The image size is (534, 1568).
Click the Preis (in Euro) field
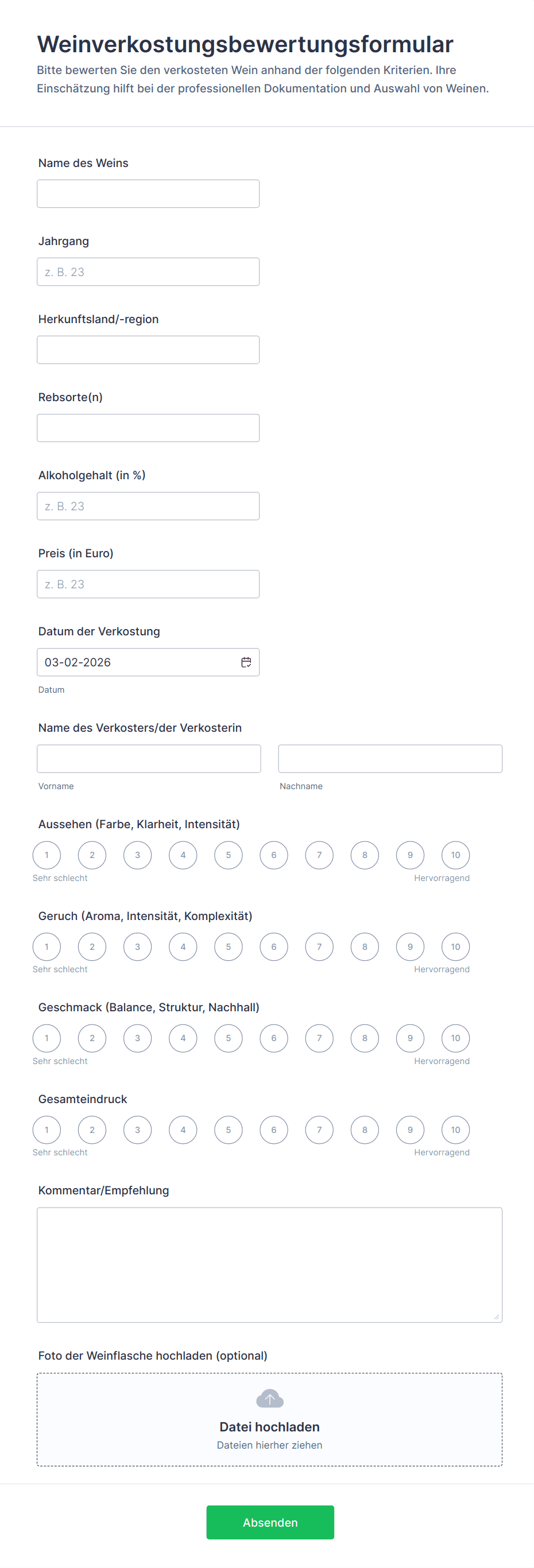point(148,584)
